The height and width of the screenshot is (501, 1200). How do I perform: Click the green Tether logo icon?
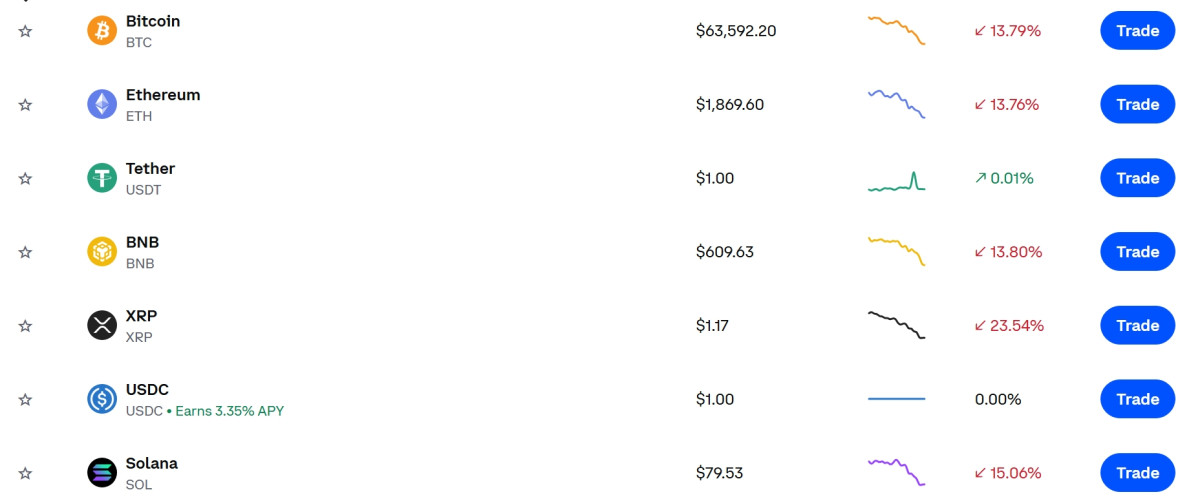(x=102, y=178)
